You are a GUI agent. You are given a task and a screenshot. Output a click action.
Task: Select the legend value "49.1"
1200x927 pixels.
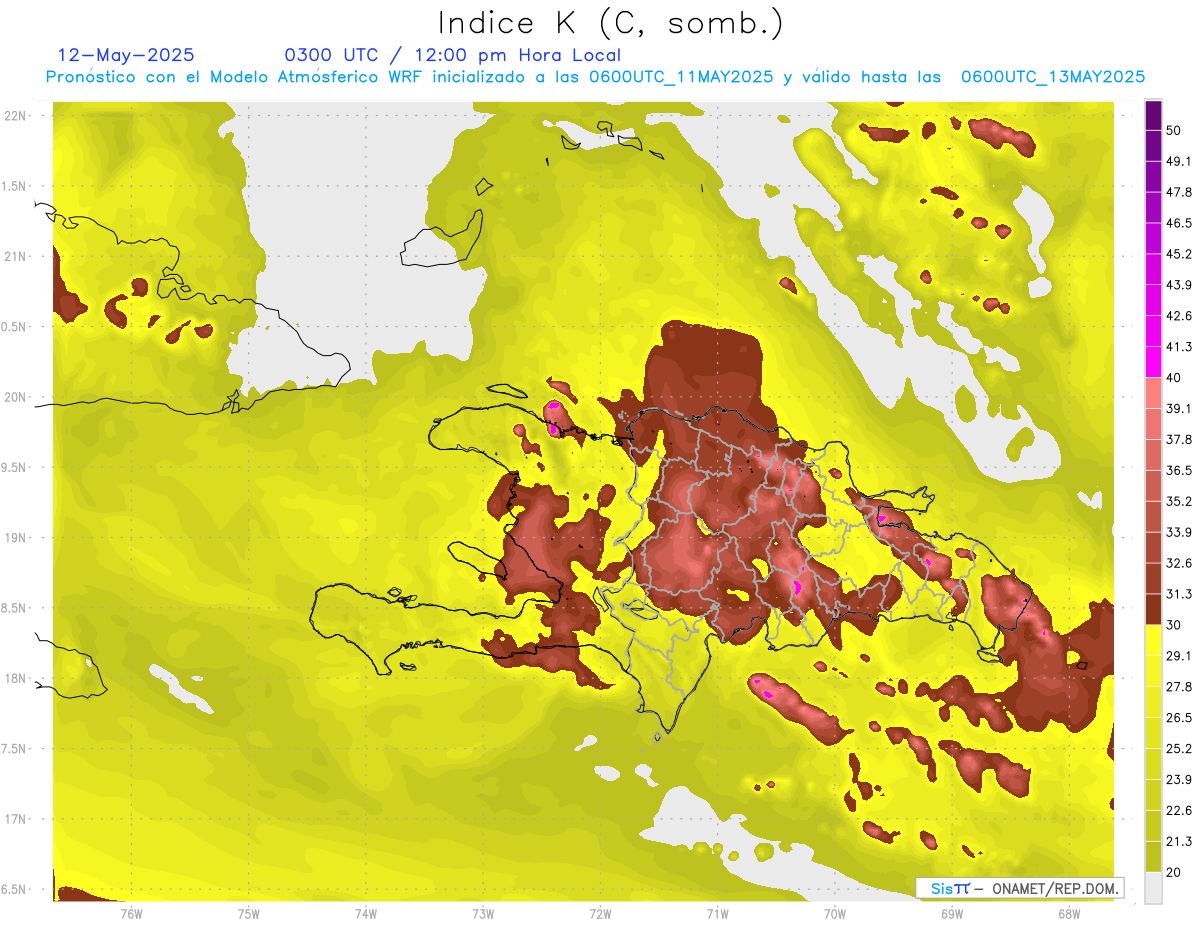1178,161
